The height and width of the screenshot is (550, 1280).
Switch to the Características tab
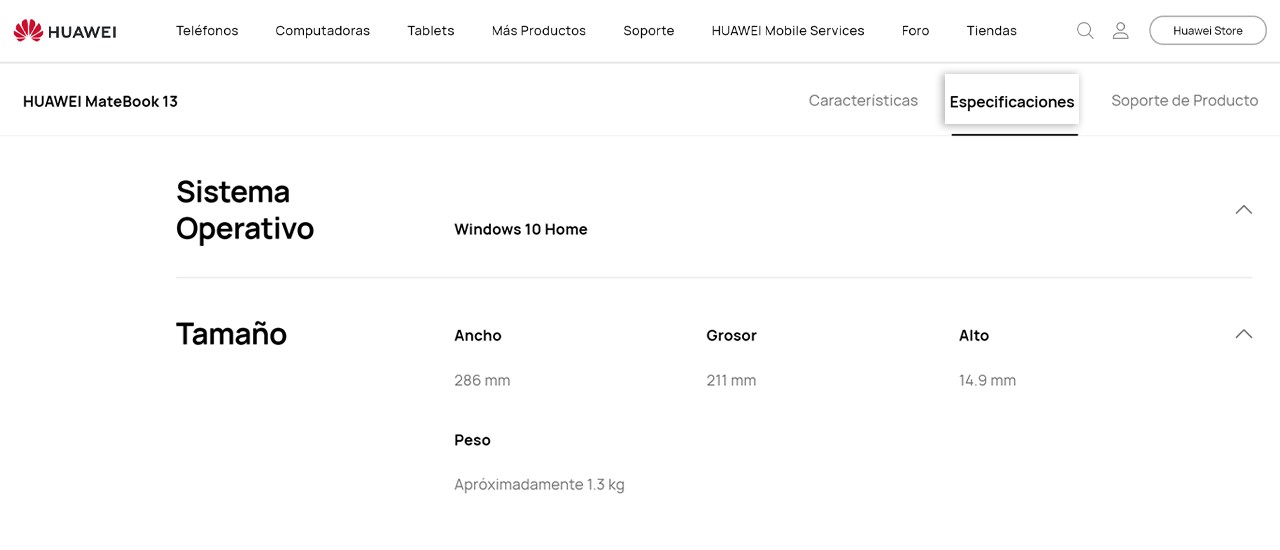coord(863,100)
